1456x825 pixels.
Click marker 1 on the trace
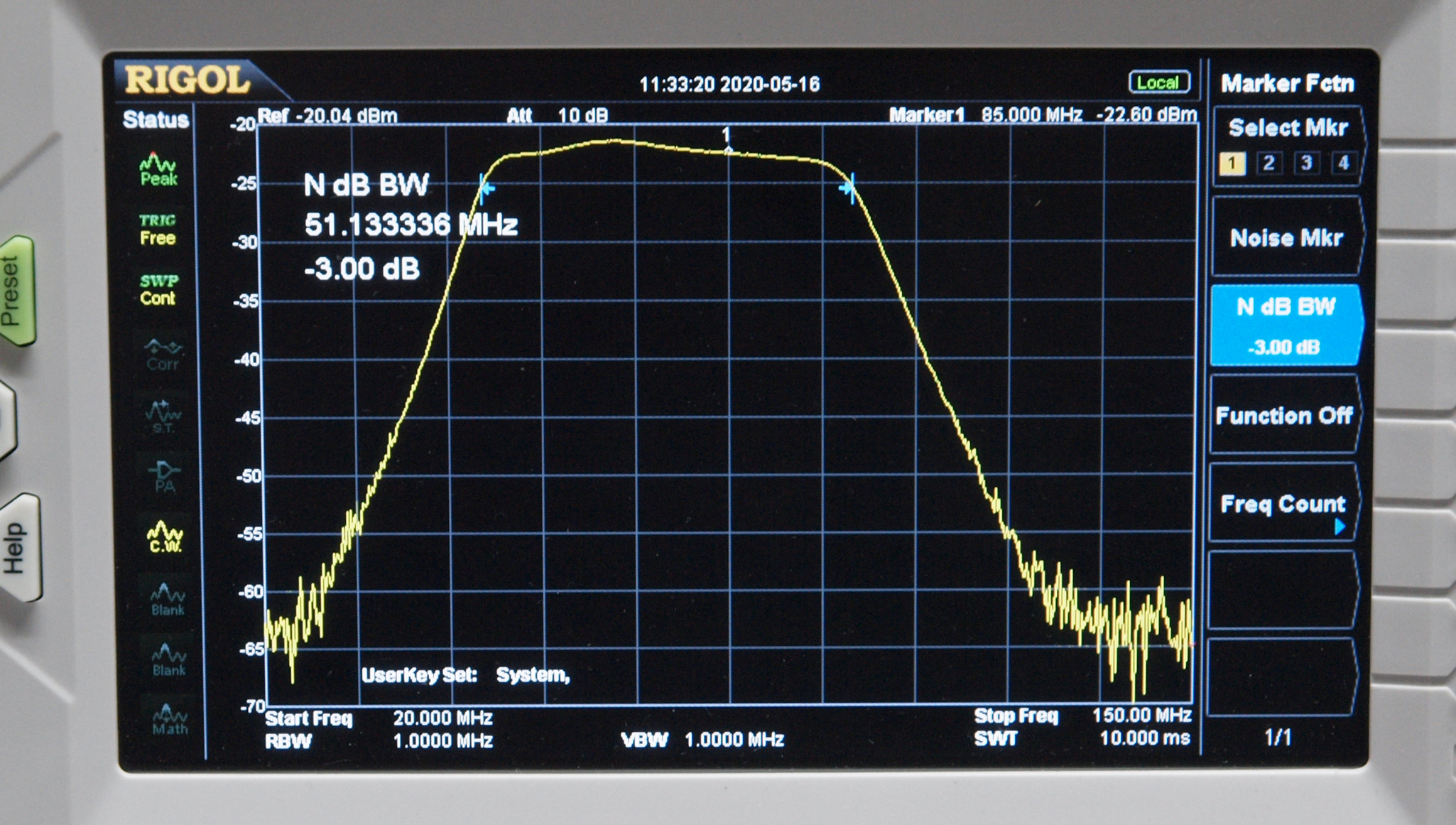[727, 148]
